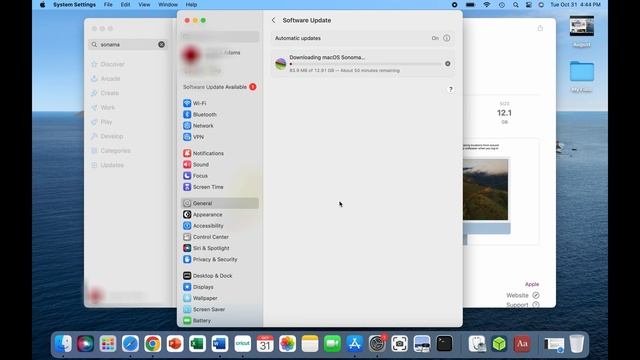Cancel the macOS Sonoma download
The height and width of the screenshot is (360, 640).
click(x=448, y=64)
